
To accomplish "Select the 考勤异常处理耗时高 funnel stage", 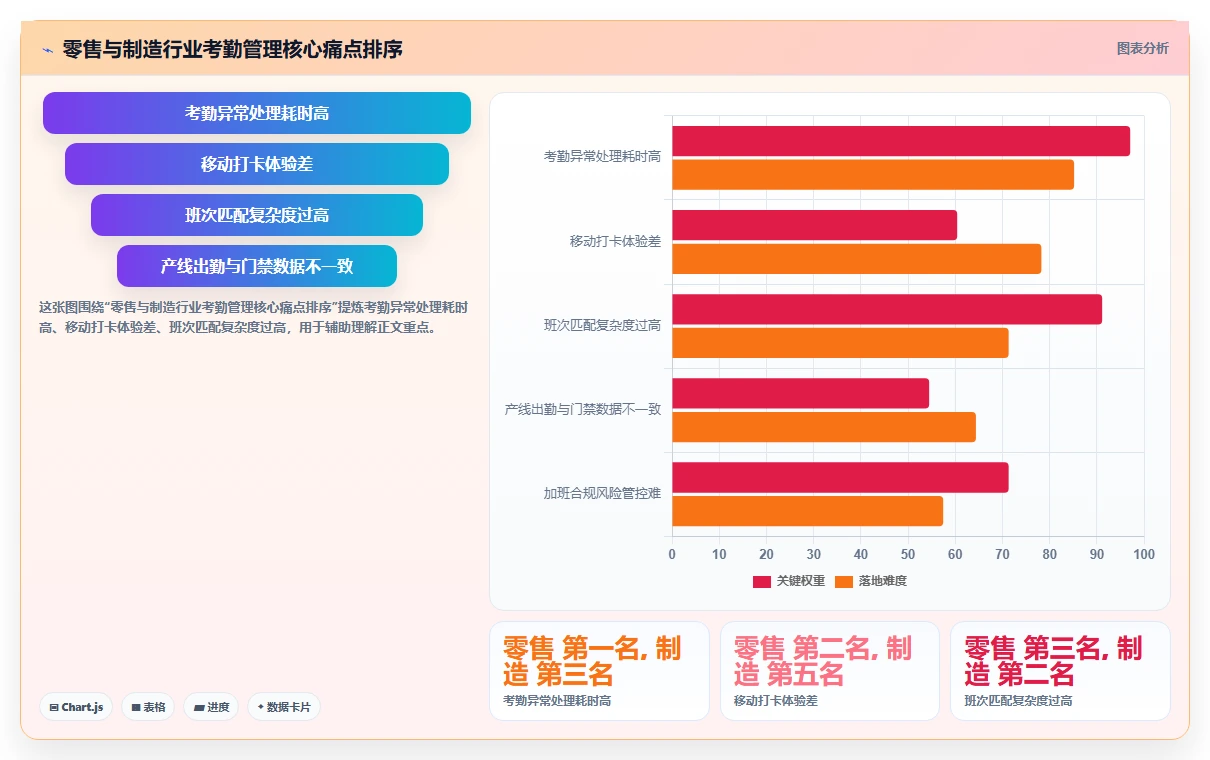I will [x=257, y=113].
